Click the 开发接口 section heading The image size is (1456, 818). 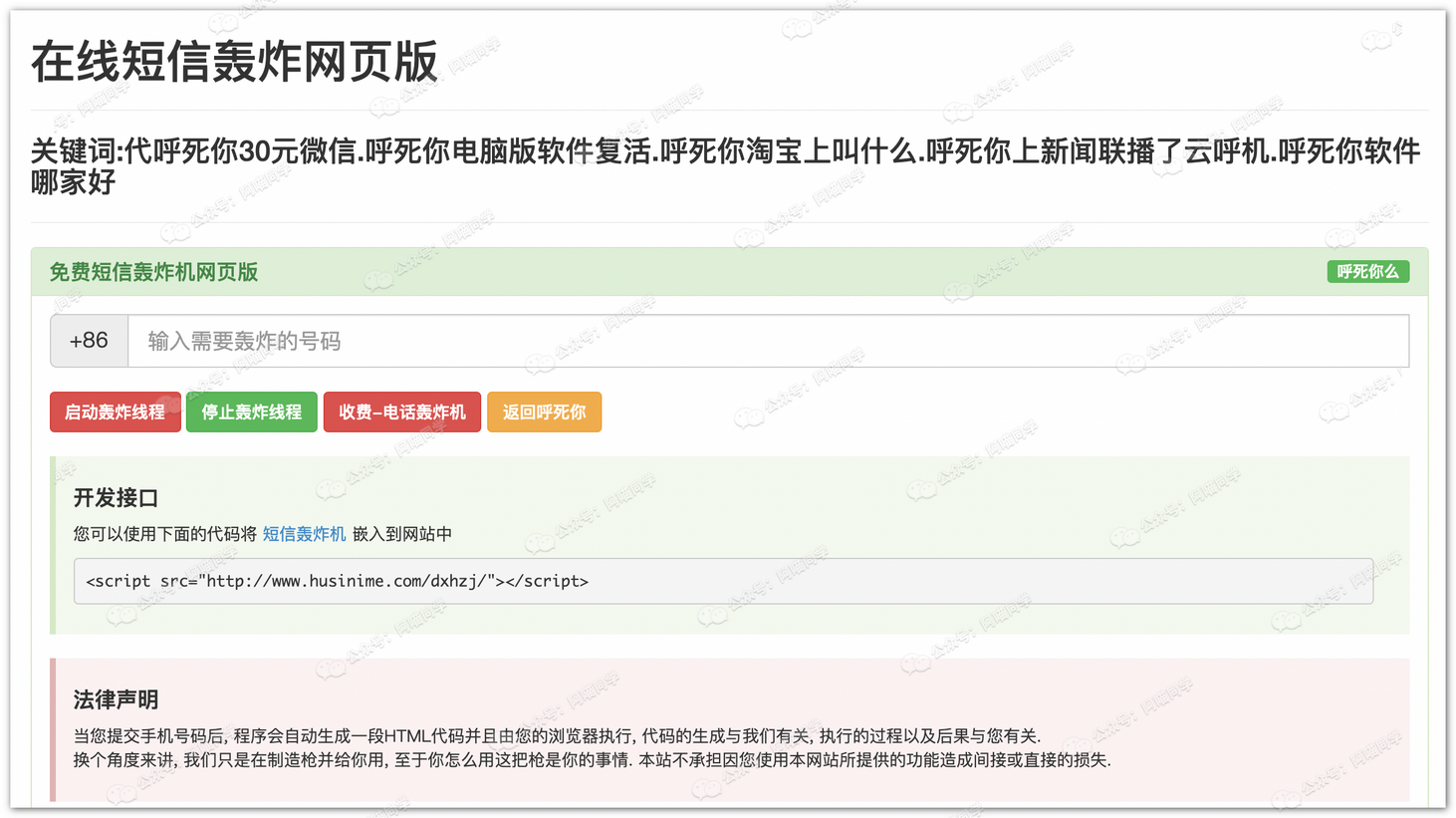click(116, 498)
